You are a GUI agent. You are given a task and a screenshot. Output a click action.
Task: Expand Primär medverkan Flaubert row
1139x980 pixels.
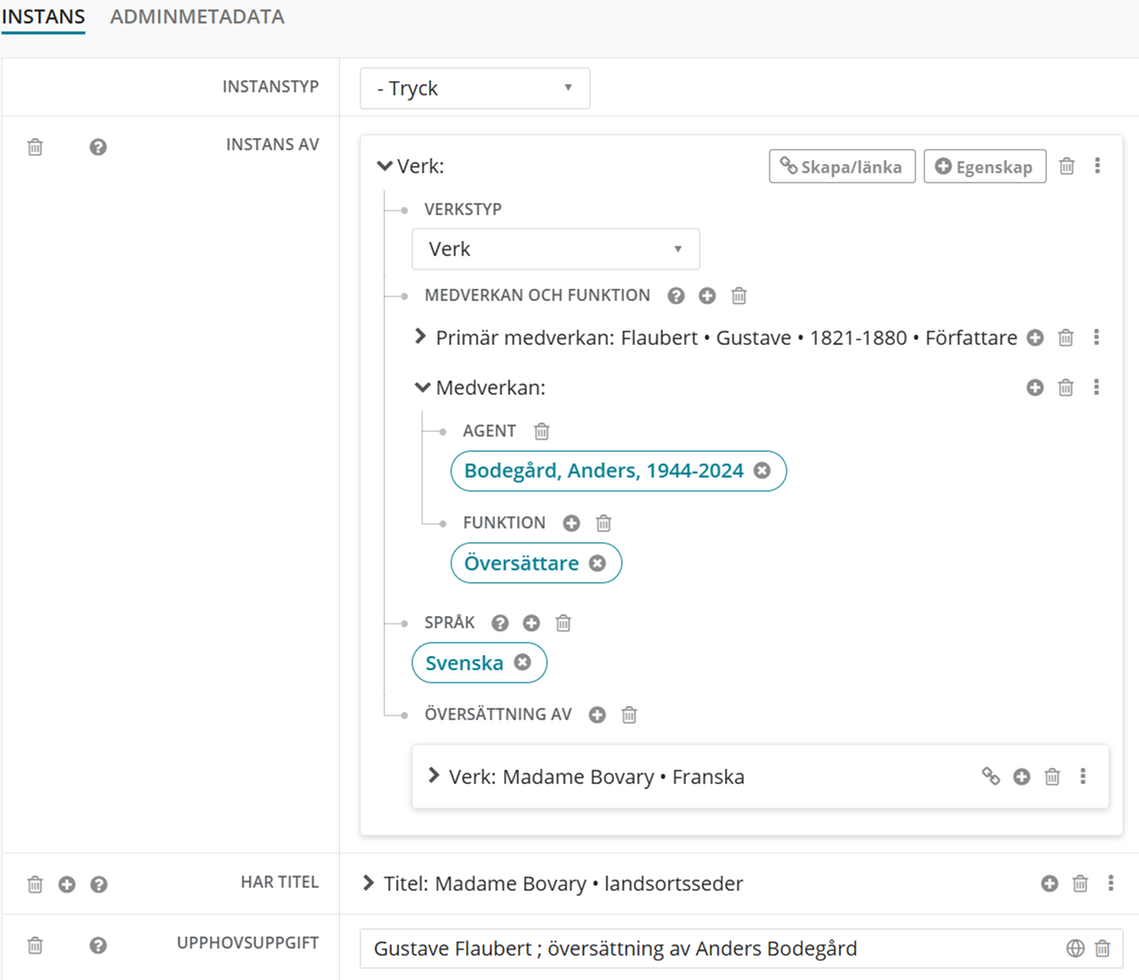[x=421, y=338]
